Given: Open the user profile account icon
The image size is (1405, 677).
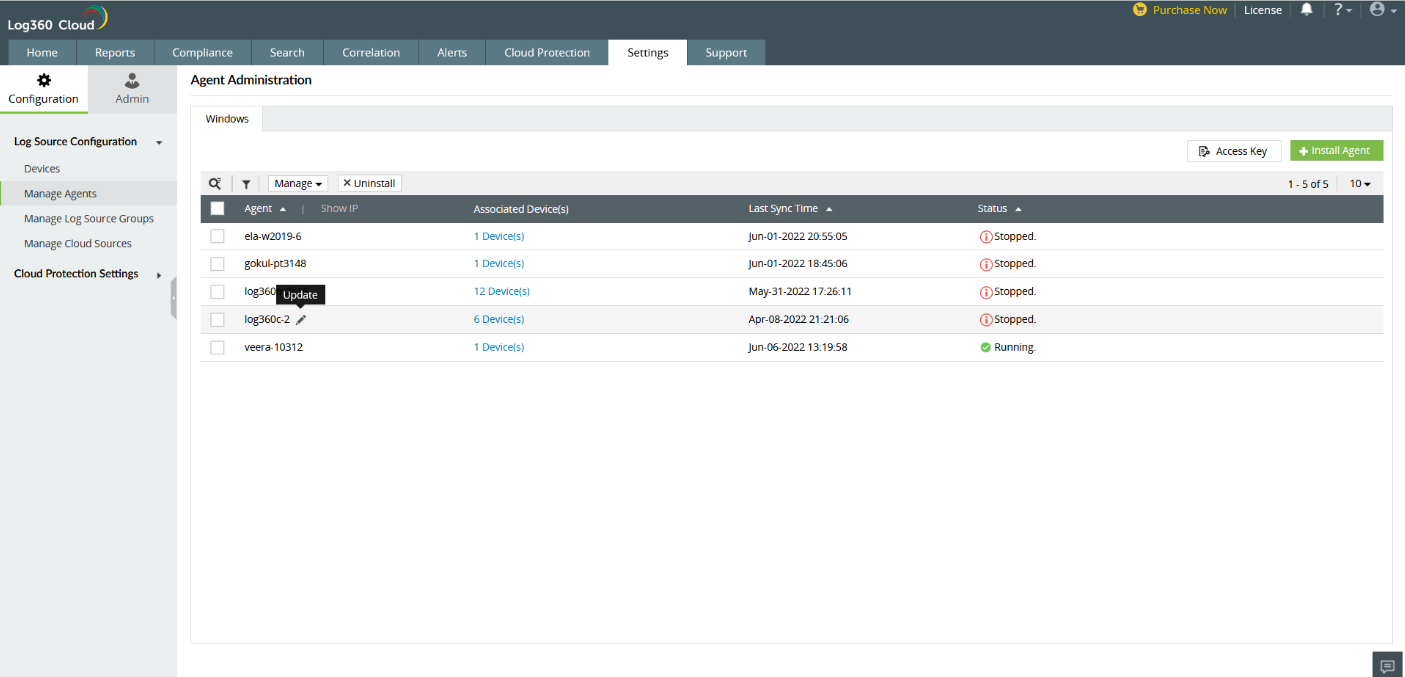Looking at the screenshot, I should [x=1382, y=10].
